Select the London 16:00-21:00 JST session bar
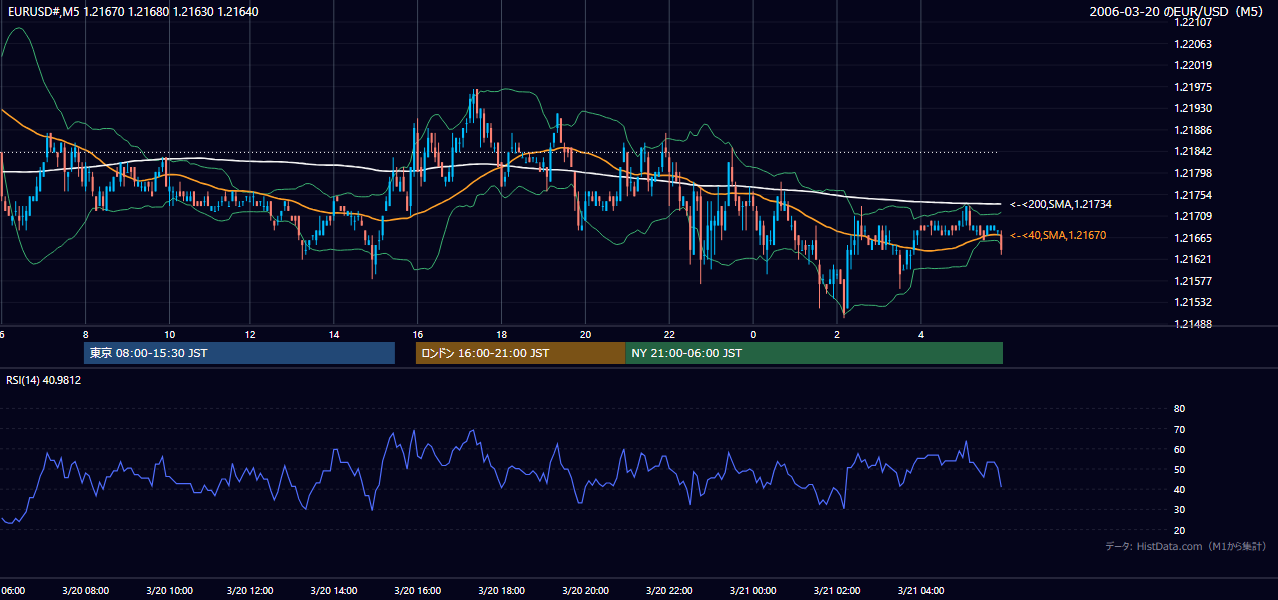1278x600 pixels. pyautogui.click(x=520, y=353)
